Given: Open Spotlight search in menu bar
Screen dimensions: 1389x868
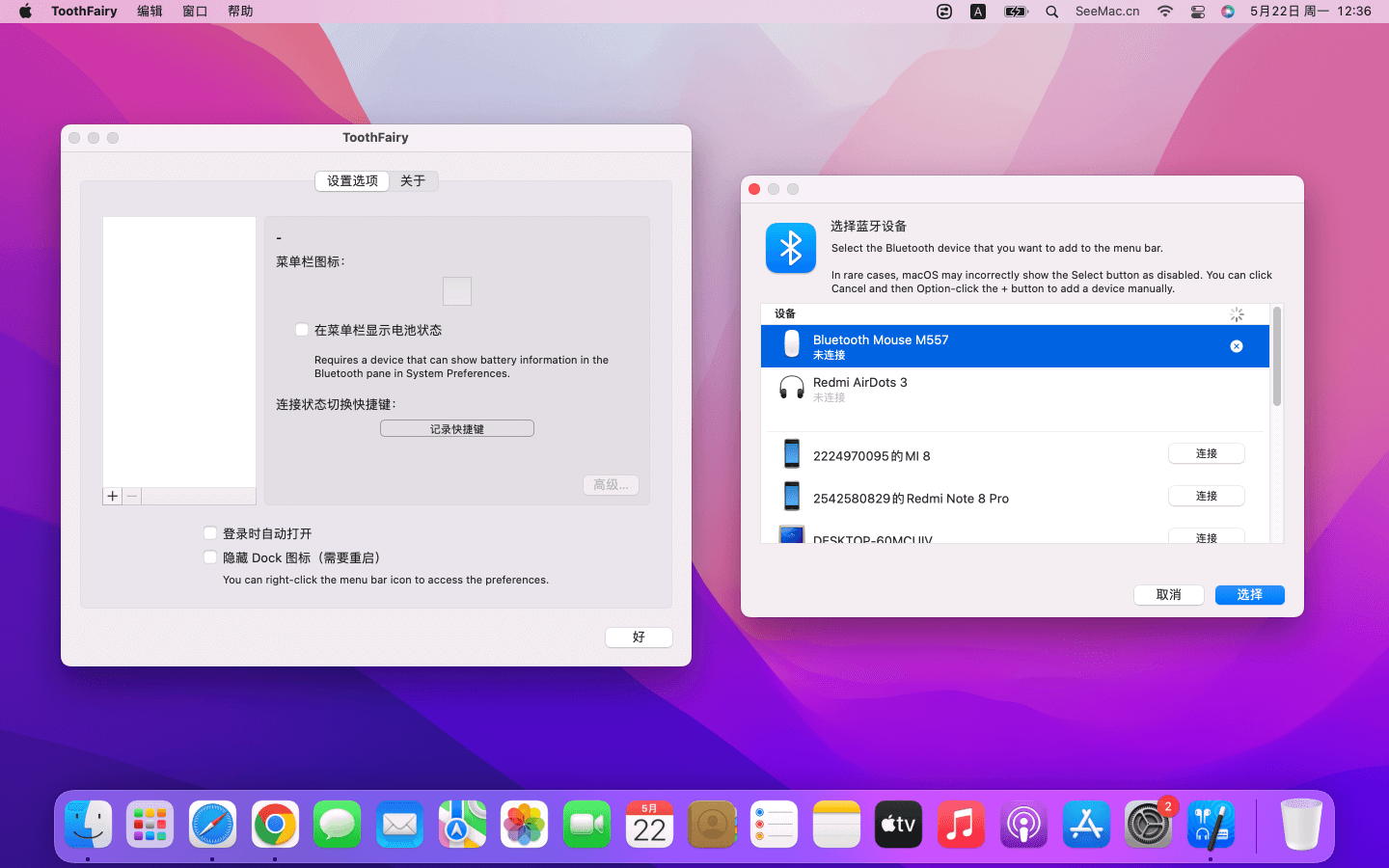Looking at the screenshot, I should pos(1052,12).
